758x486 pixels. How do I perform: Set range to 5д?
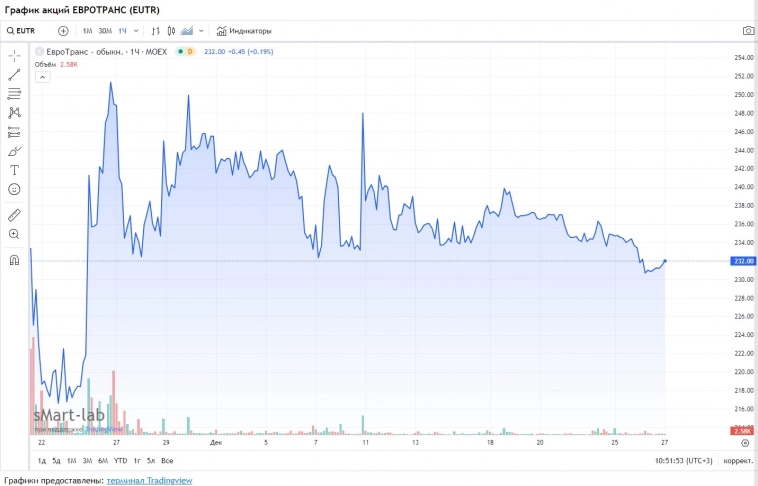pos(56,461)
